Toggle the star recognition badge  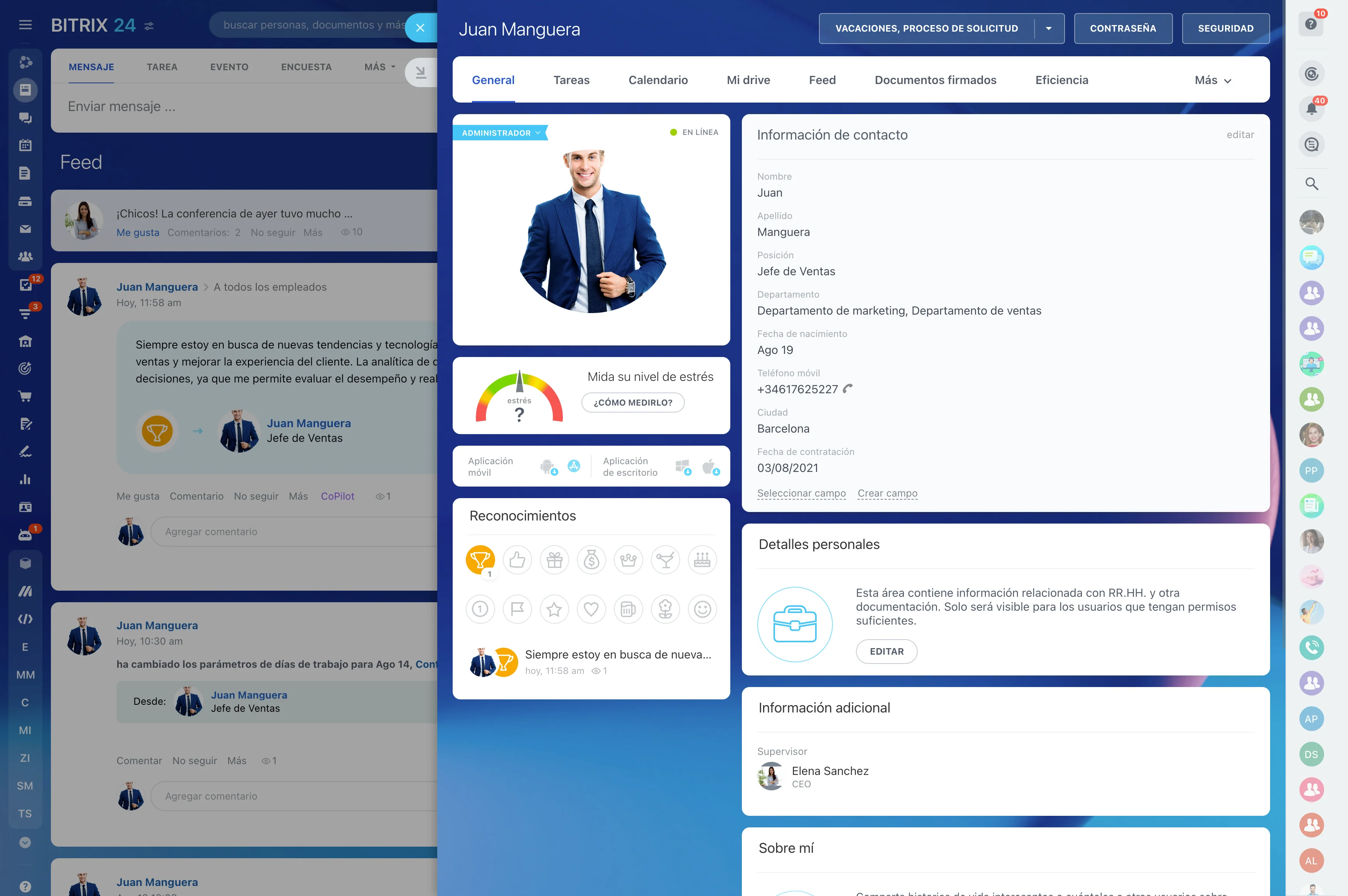pos(554,609)
